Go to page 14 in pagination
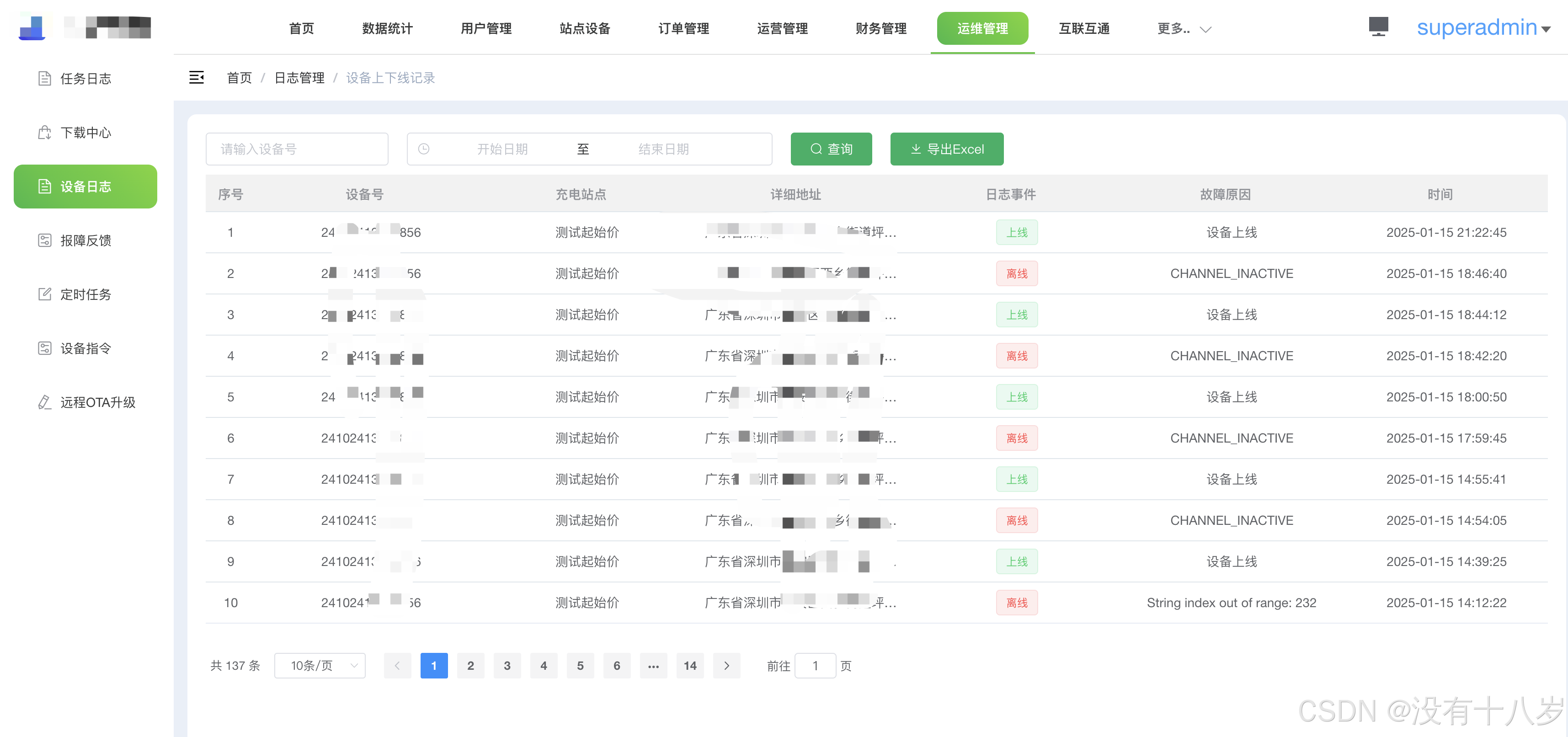This screenshot has height=737, width=1568. point(690,665)
